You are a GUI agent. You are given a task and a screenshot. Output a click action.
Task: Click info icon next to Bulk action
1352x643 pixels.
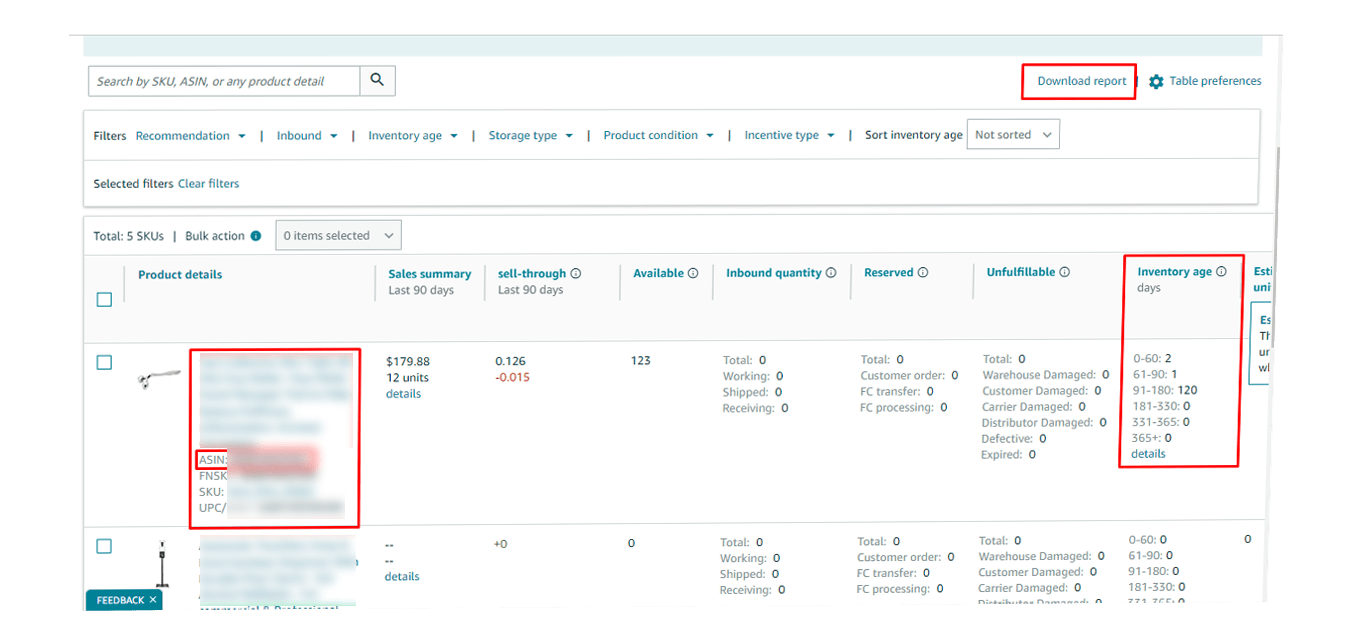click(256, 236)
